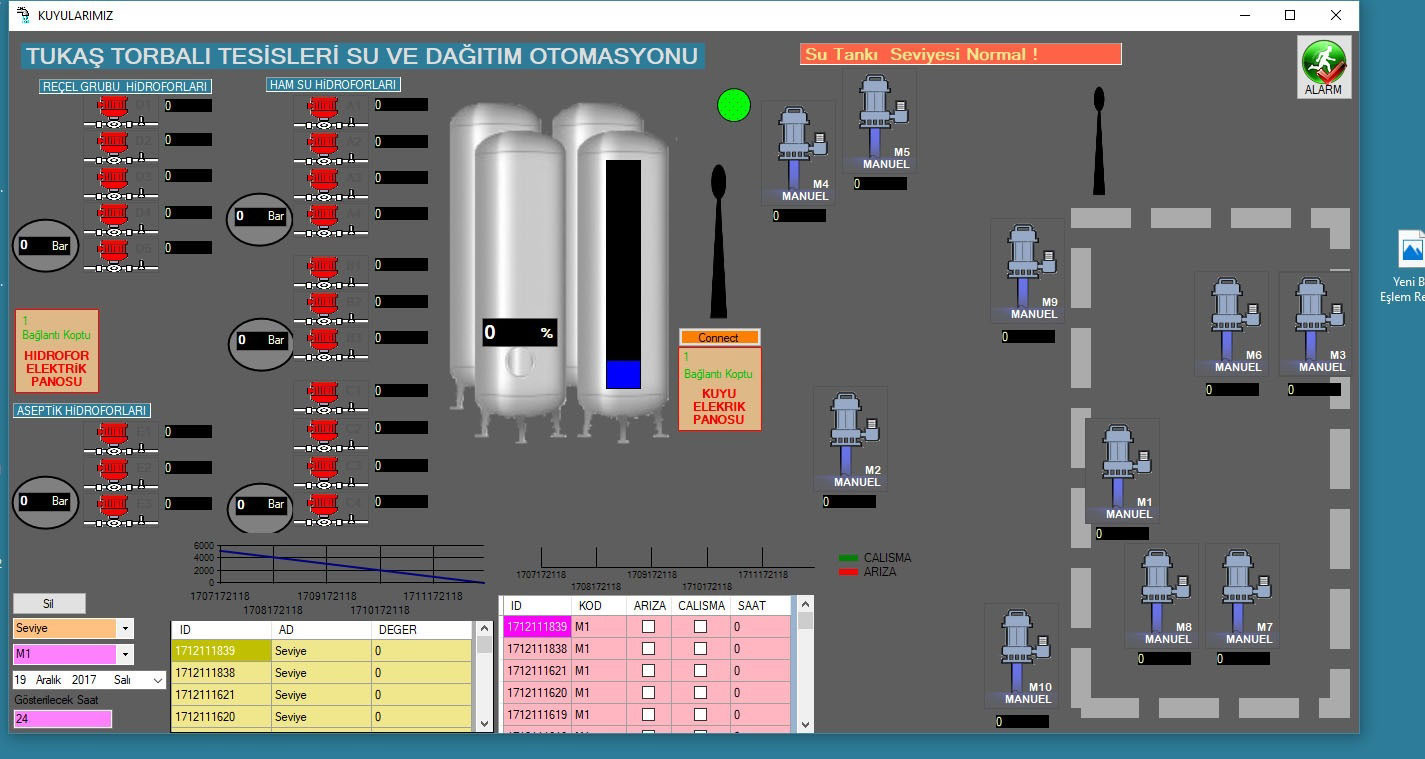Select 1712111621 cell in yellow table
This screenshot has width=1425, height=759.
221,695
